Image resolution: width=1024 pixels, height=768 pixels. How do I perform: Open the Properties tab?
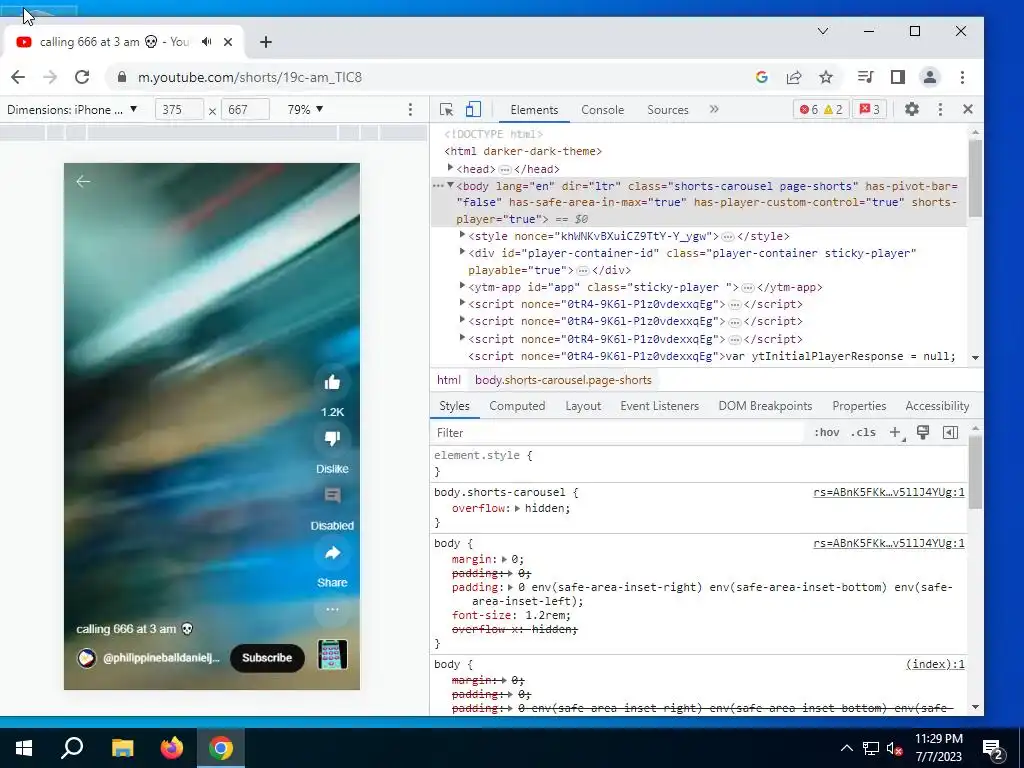tap(859, 406)
